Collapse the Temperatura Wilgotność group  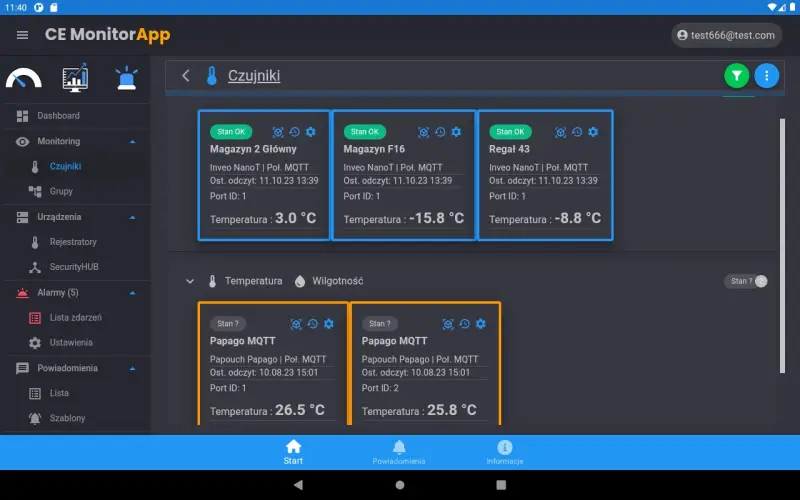190,282
